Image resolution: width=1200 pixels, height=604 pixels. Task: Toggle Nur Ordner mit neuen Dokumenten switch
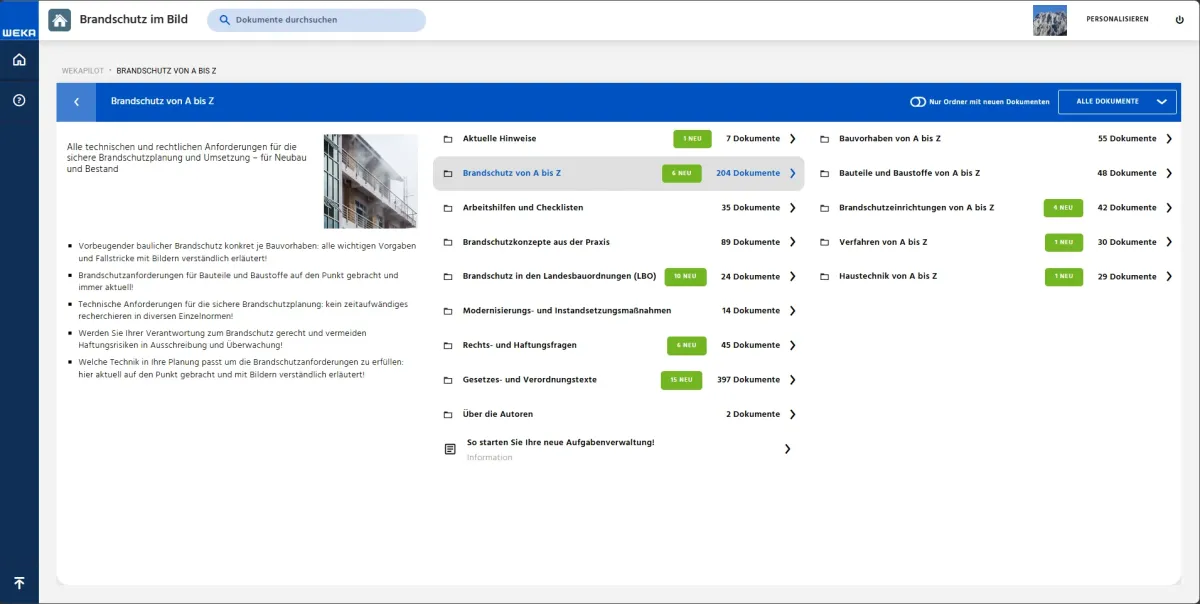[917, 102]
